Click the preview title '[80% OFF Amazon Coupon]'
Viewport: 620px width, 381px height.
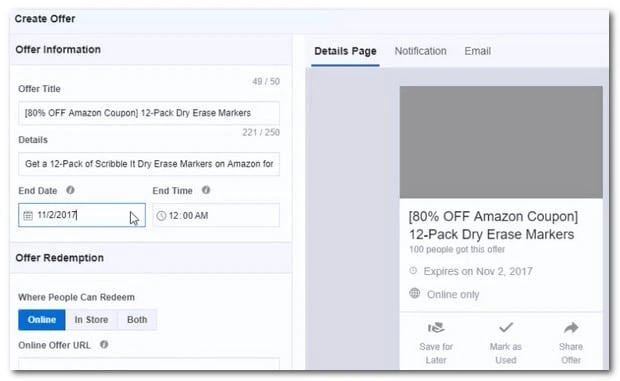tap(493, 217)
